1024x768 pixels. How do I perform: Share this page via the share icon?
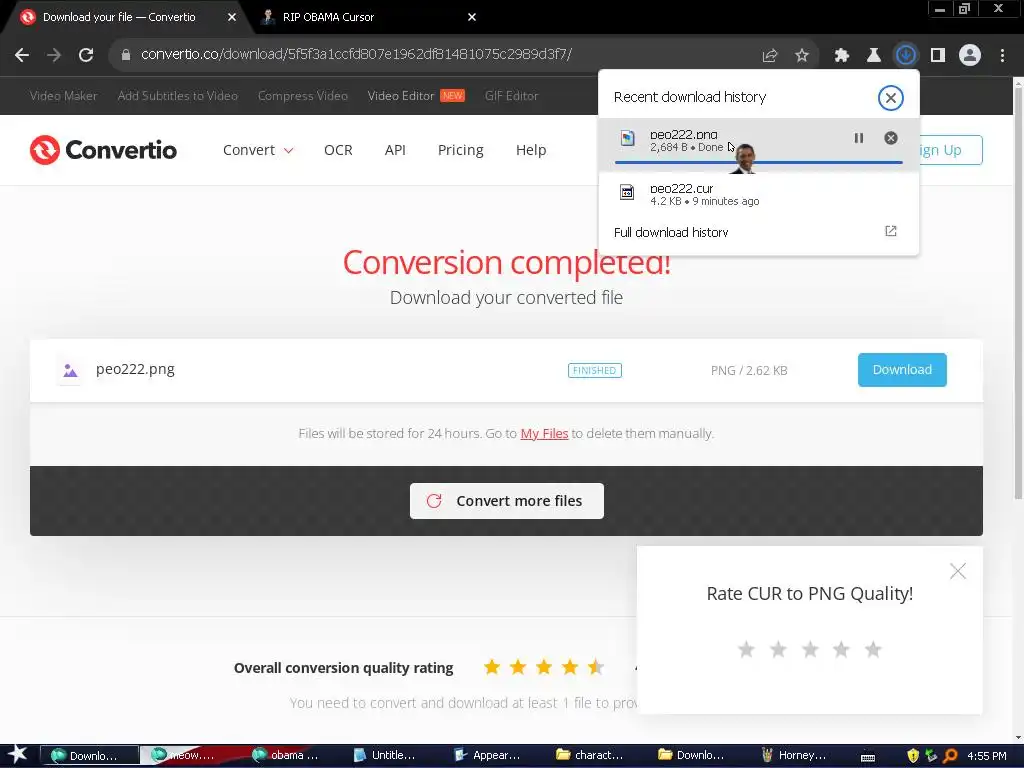pos(769,56)
